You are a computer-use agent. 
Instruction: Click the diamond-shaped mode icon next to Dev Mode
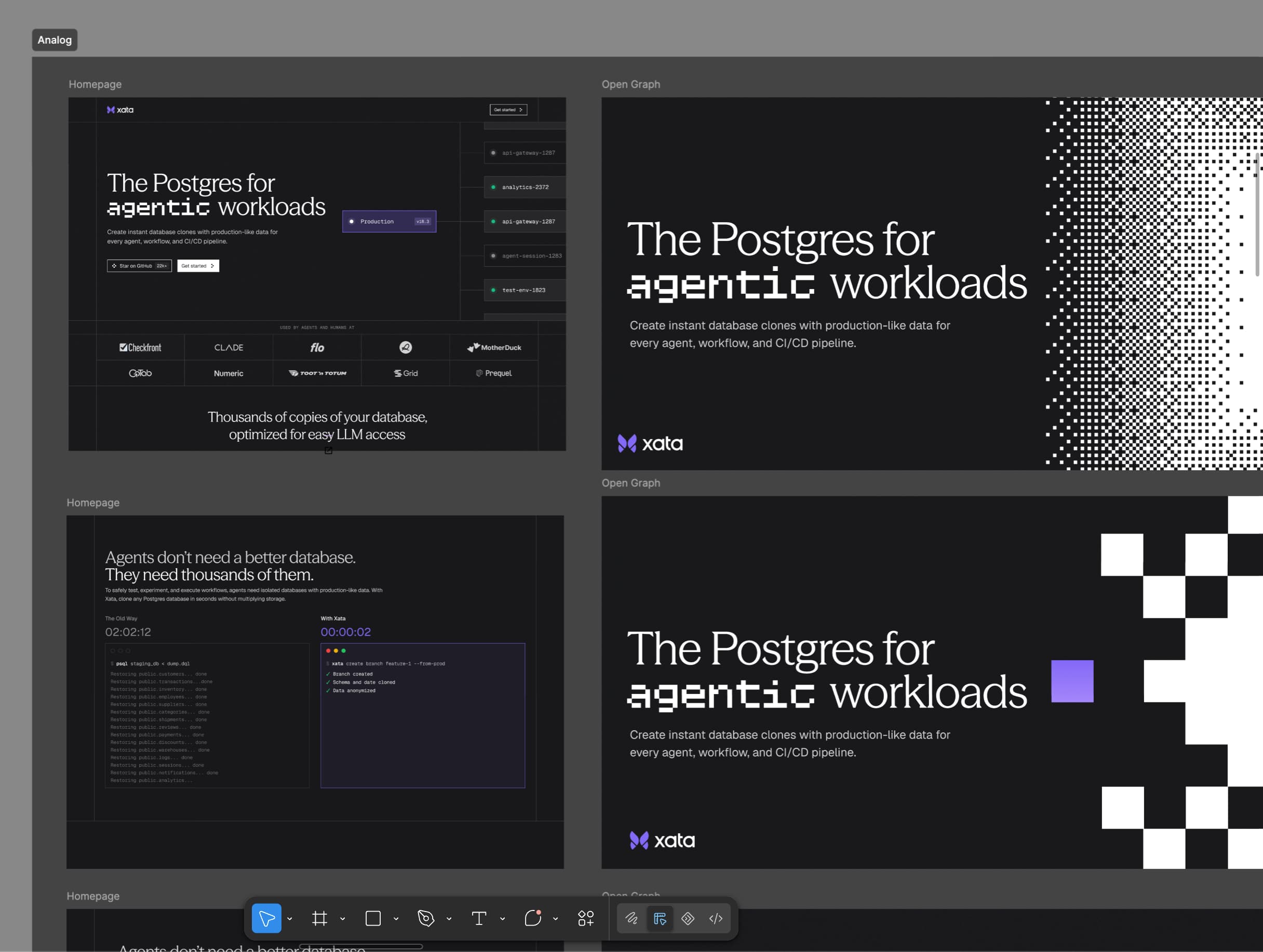[x=688, y=918]
